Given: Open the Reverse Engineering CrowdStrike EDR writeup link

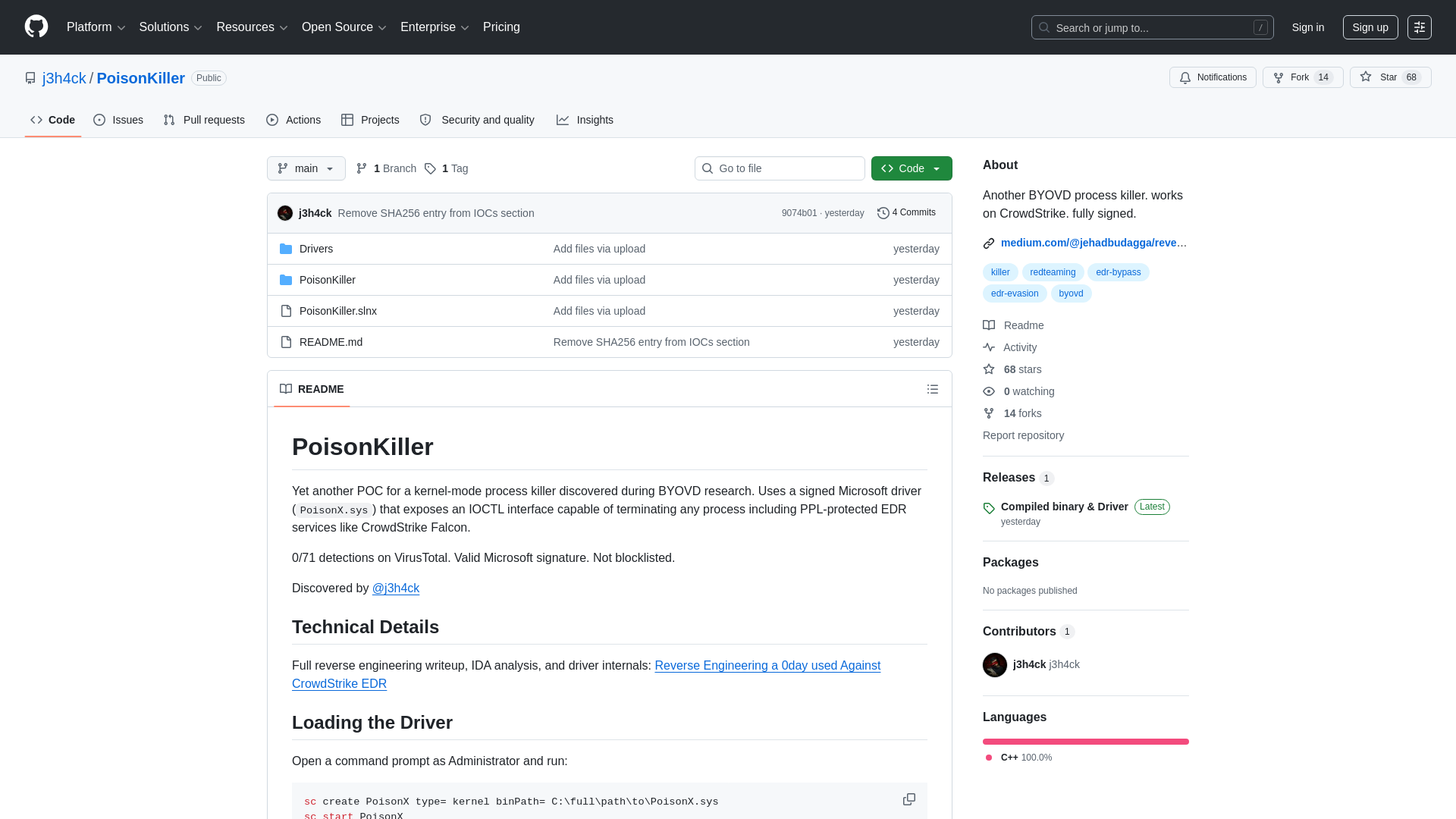Looking at the screenshot, I should tap(767, 665).
